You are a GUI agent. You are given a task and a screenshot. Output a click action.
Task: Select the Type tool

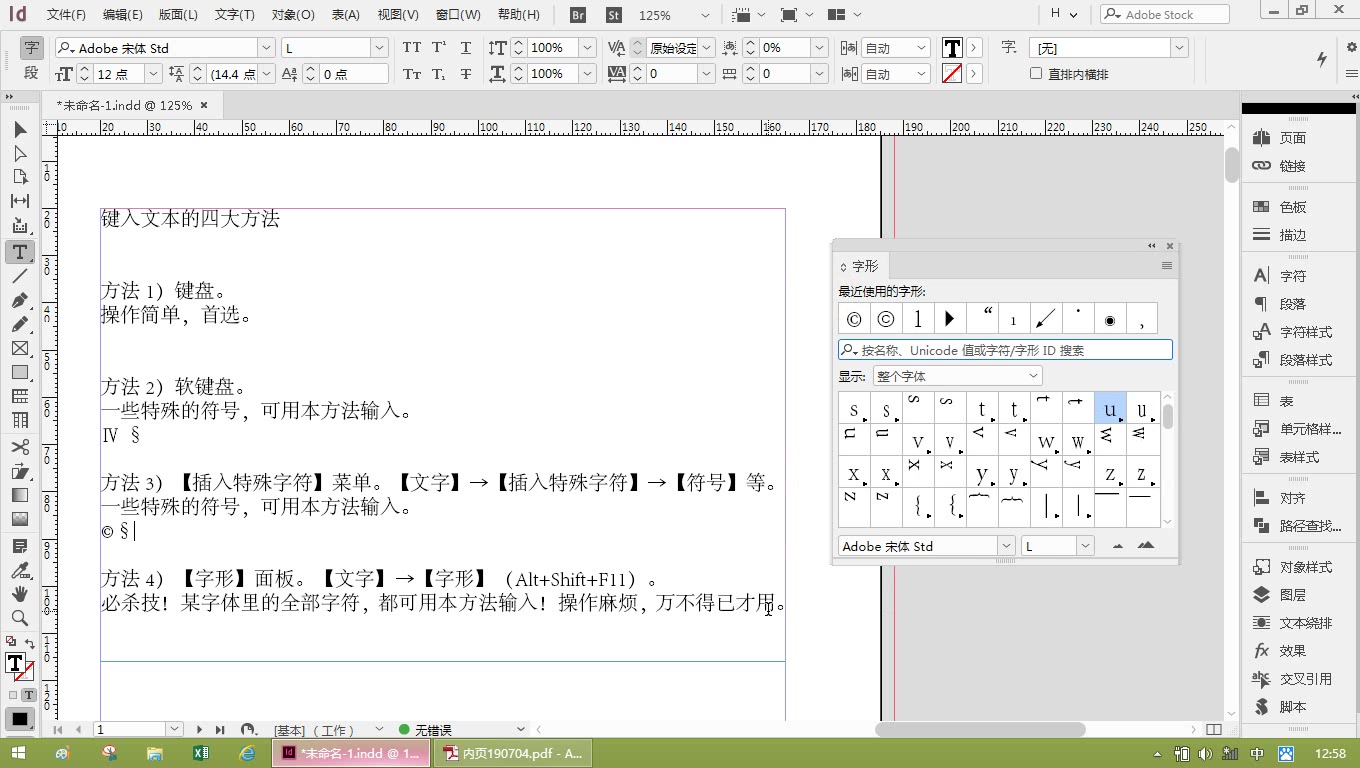point(20,252)
